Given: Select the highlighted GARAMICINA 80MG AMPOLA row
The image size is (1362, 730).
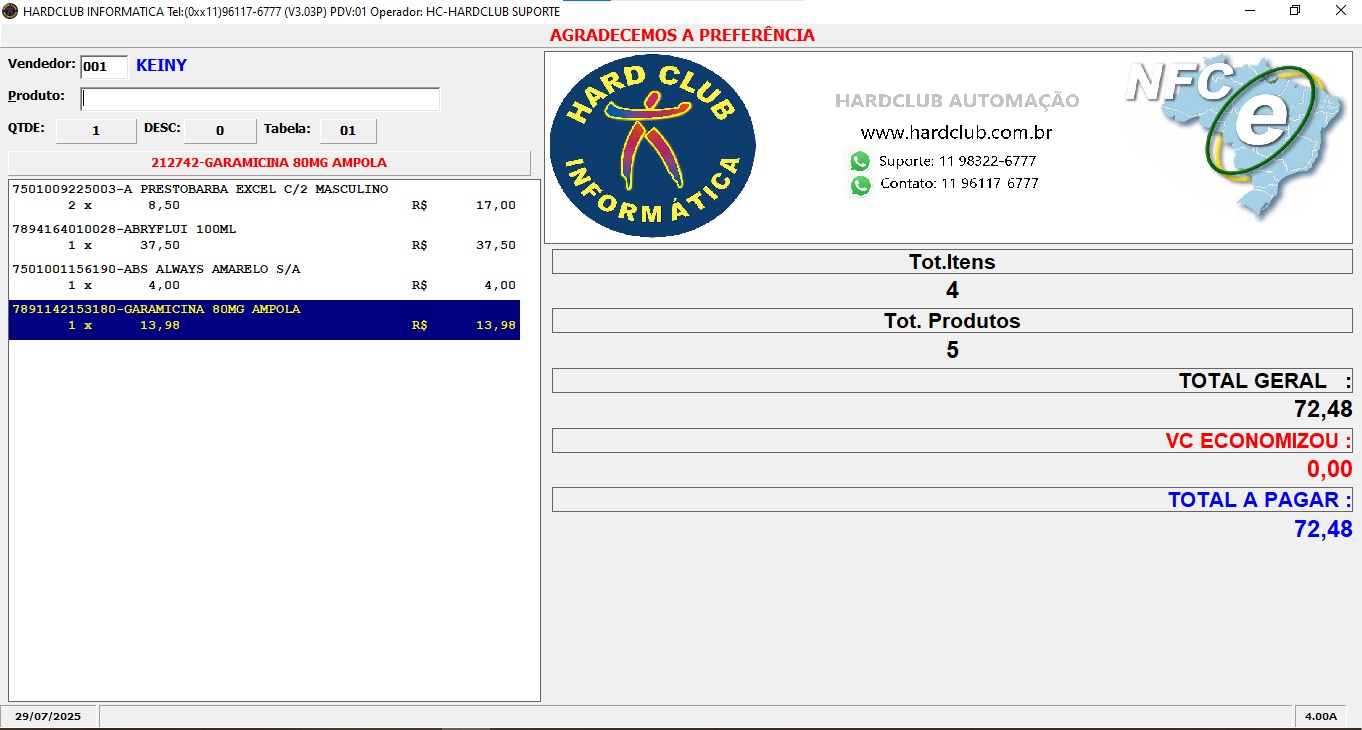Looking at the screenshot, I should click(264, 318).
